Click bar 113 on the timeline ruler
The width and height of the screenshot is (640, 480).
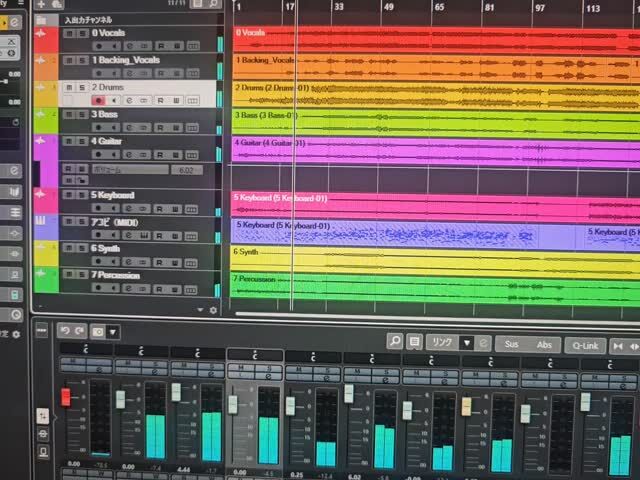coord(593,8)
